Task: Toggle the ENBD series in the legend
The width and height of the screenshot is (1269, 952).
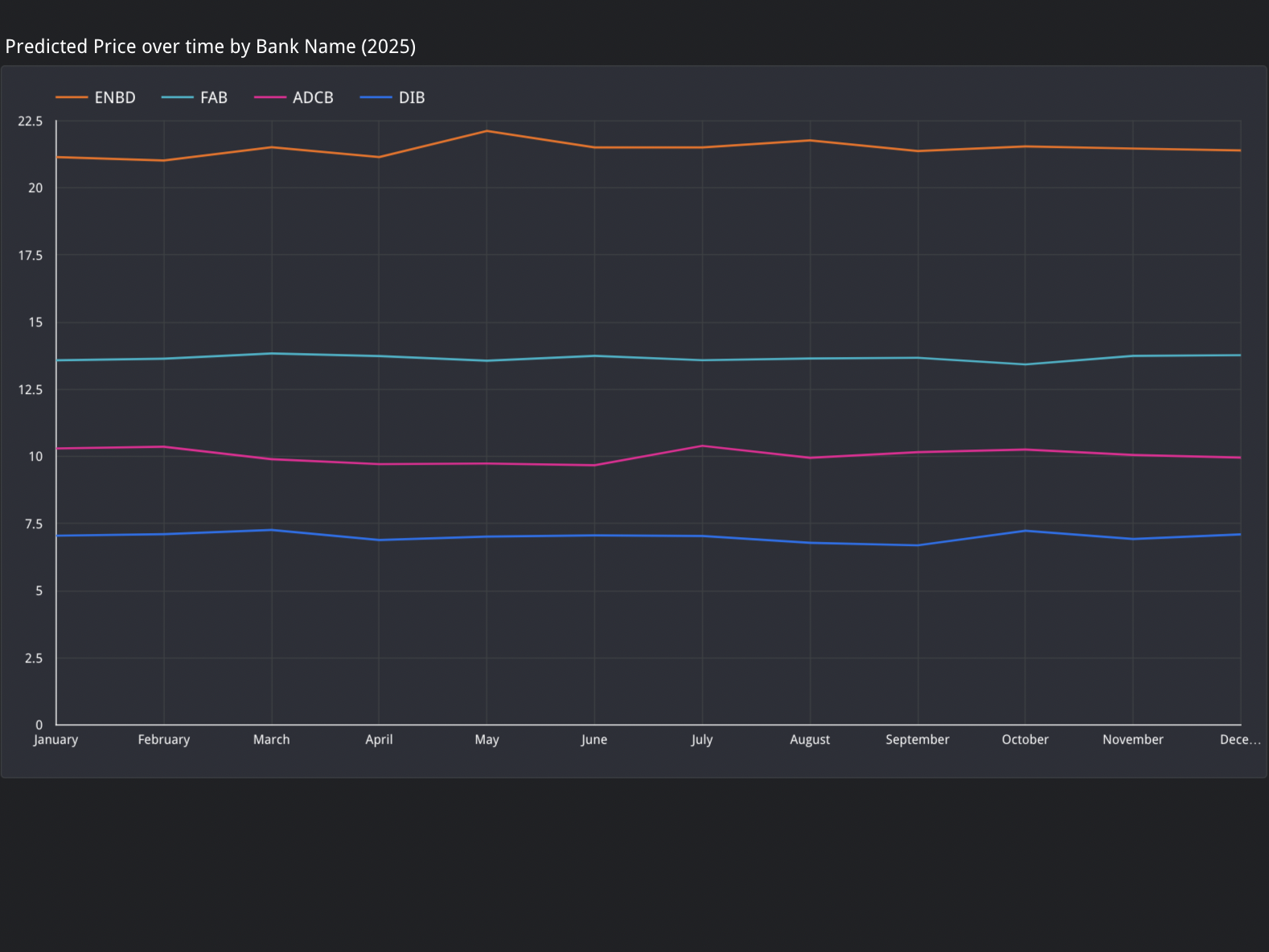Action: click(96, 97)
